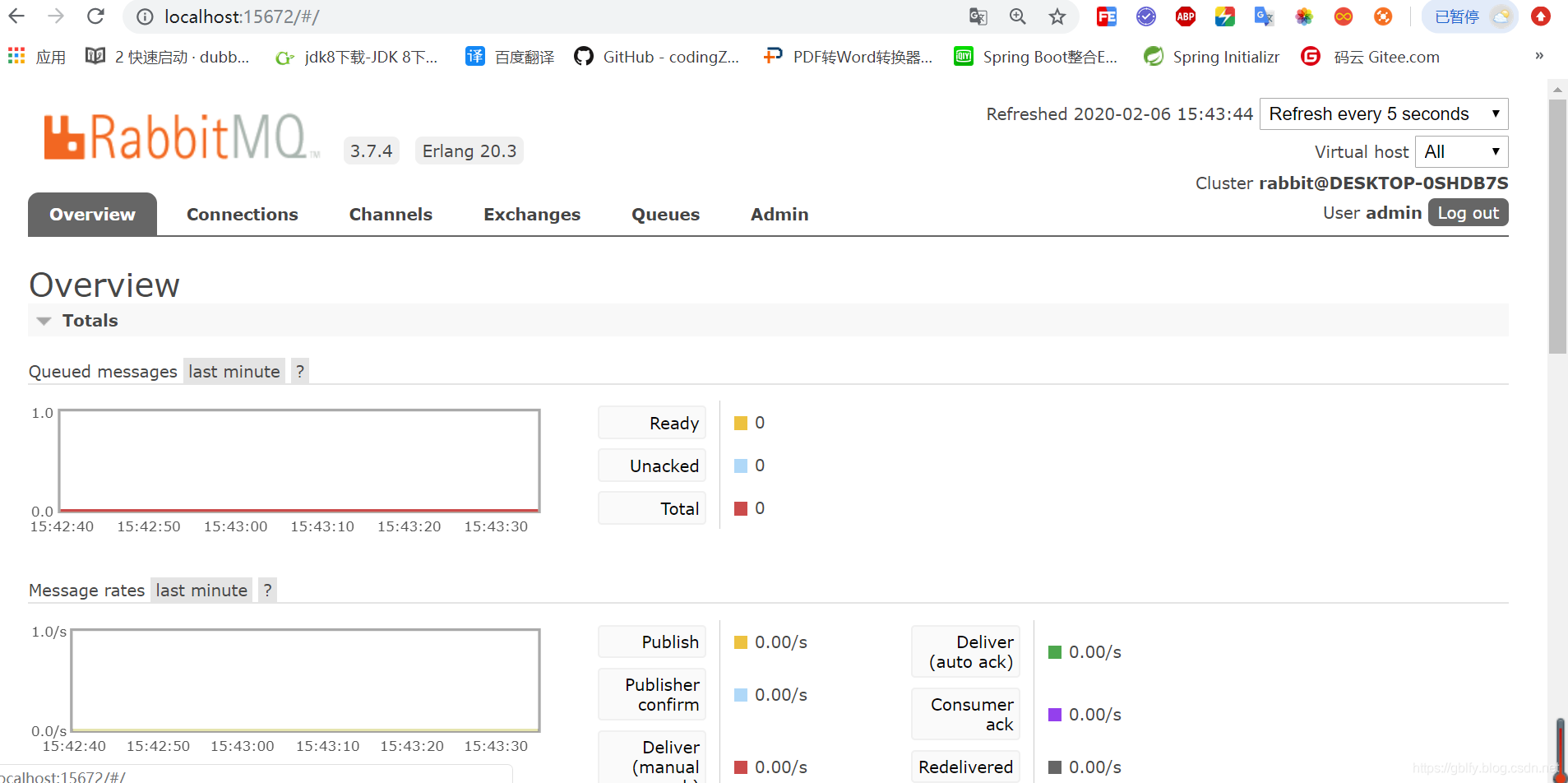Switch to the Connections tab
Viewport: 1568px width, 783px height.
243,215
